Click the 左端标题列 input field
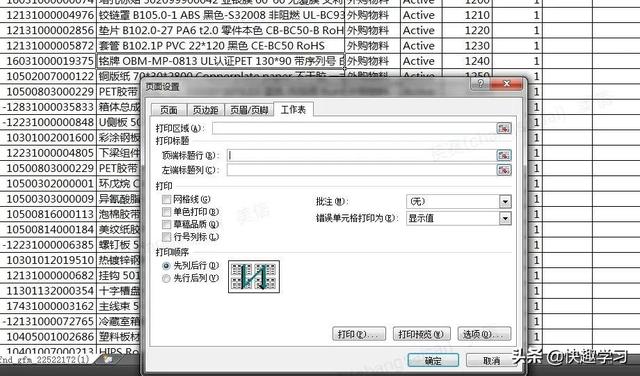The width and height of the screenshot is (640, 376). coord(362,170)
